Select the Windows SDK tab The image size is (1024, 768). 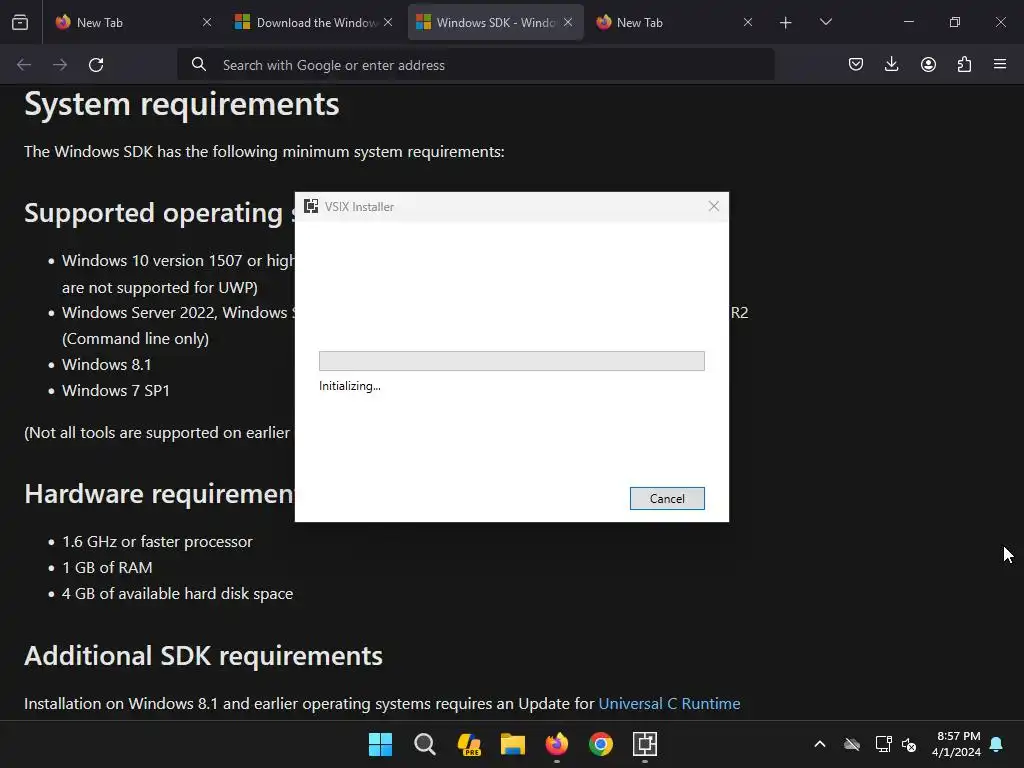point(495,22)
